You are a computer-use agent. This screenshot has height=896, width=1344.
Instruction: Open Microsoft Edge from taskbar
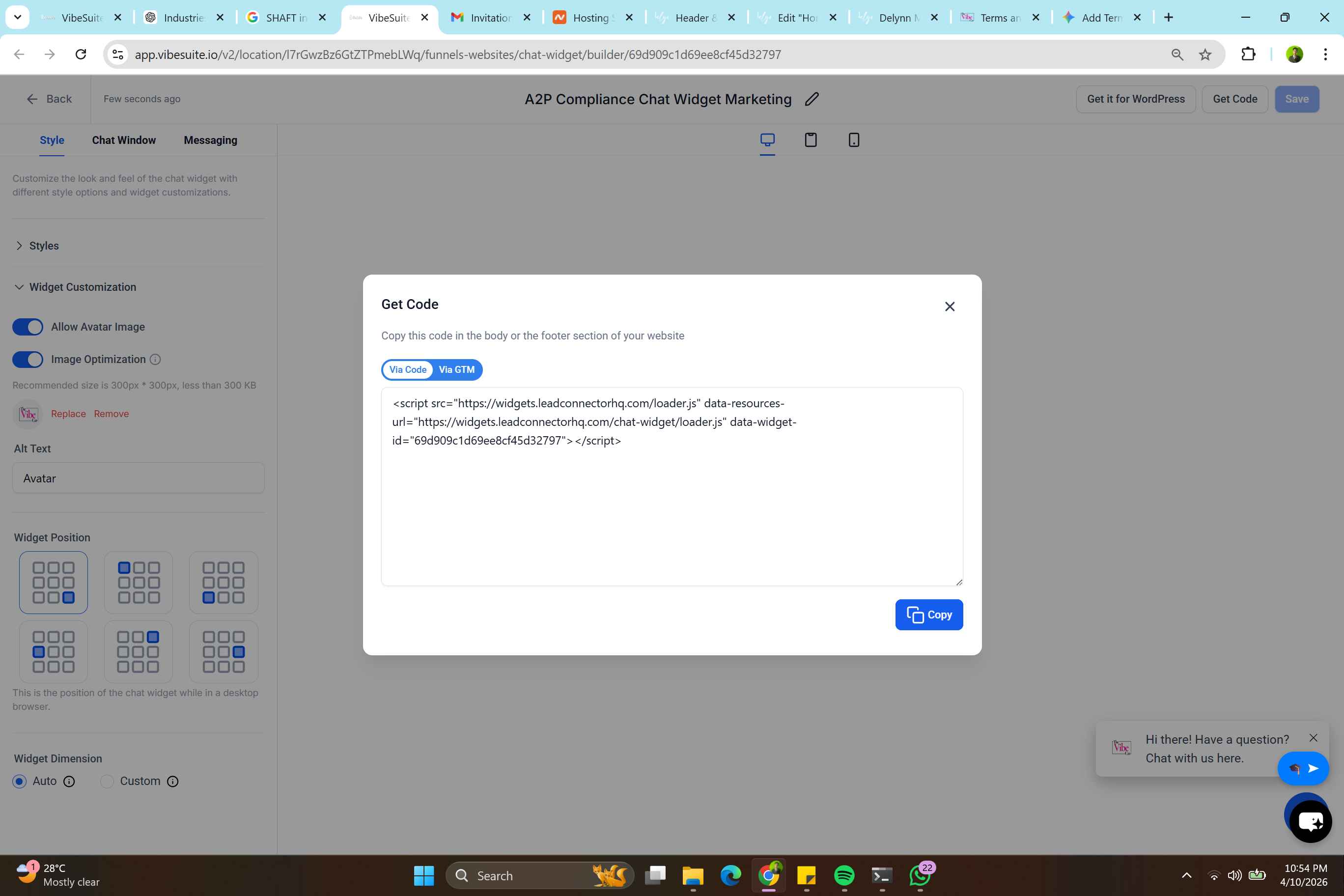(x=730, y=875)
